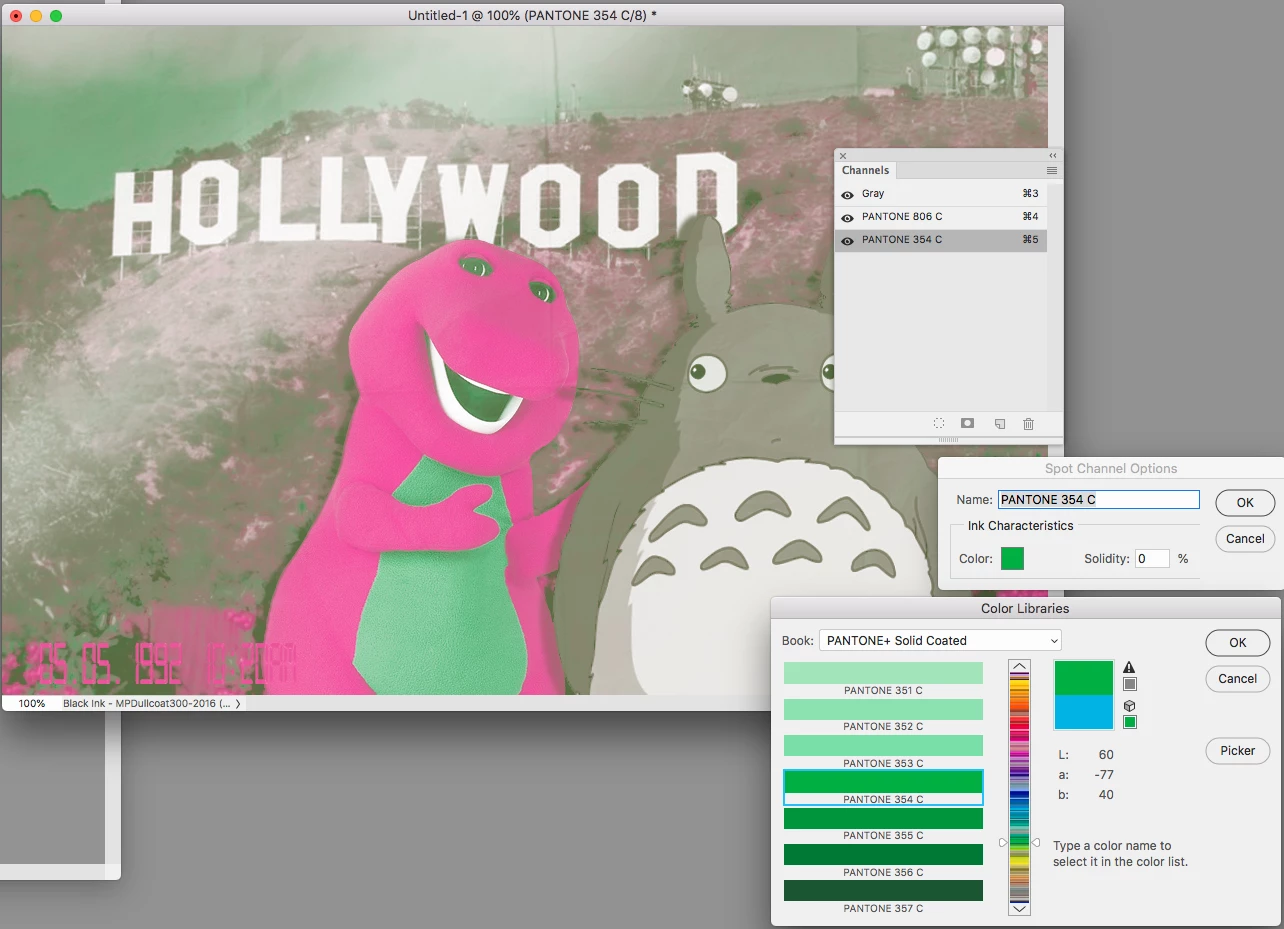
Task: Switch to the Channels tab
Action: (865, 171)
